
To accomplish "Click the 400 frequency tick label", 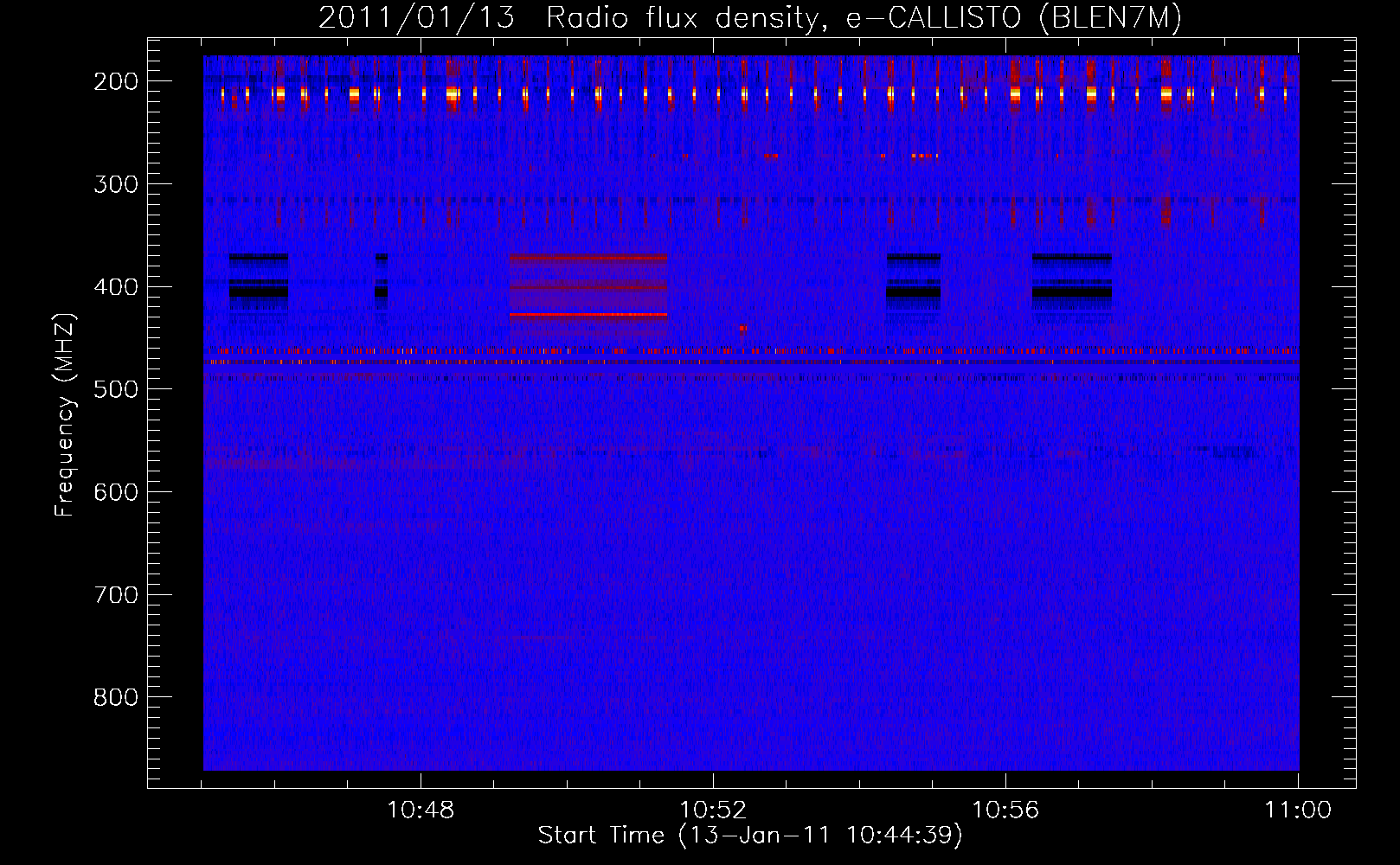I will (x=116, y=287).
